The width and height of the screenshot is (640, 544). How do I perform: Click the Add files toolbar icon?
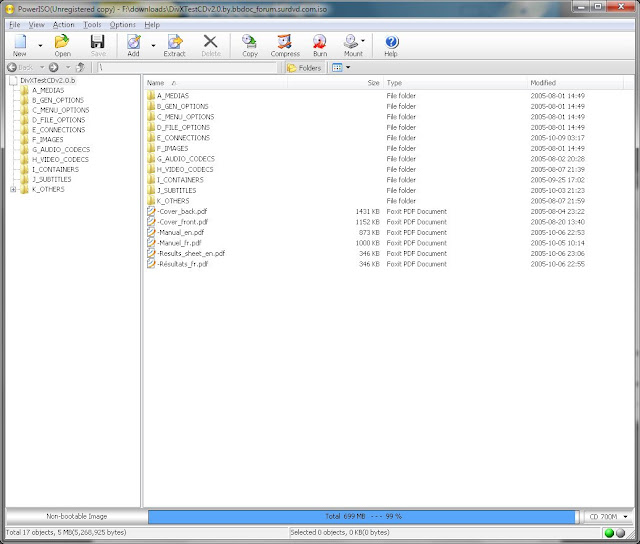(x=133, y=45)
